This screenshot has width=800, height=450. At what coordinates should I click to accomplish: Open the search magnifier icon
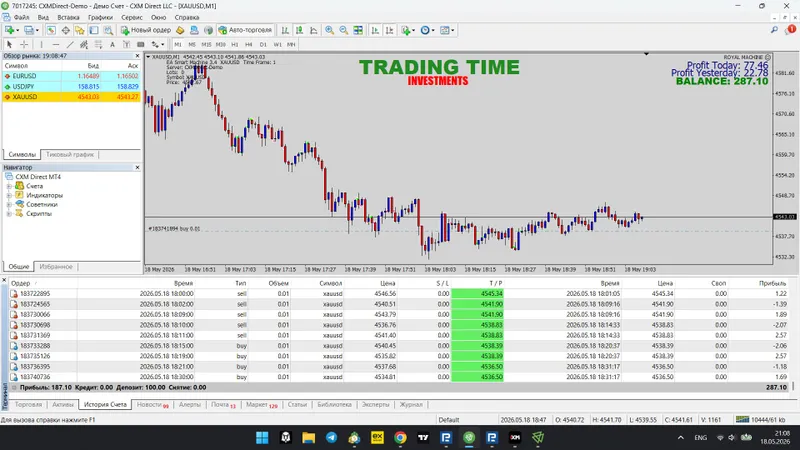[x=774, y=31]
